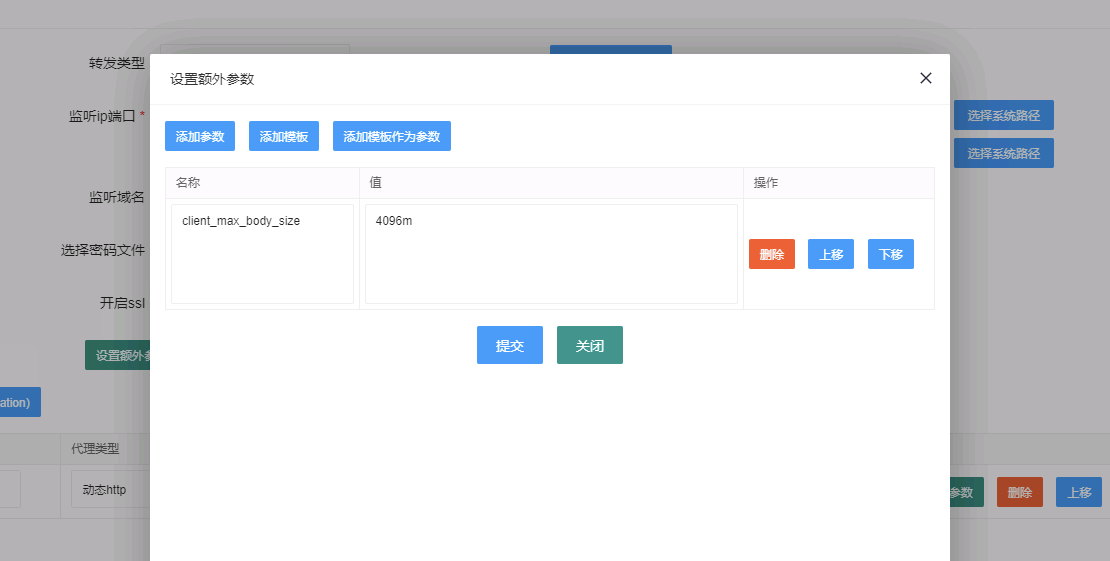Click the 上移 button in the proxy table row
This screenshot has width=1110, height=561.
tap(1078, 492)
